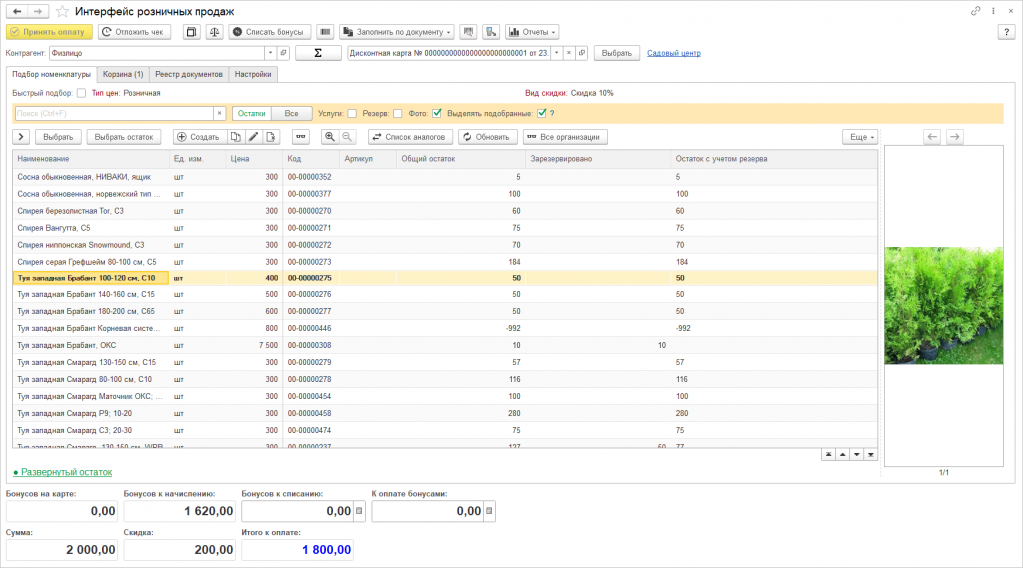The width and height of the screenshot is (1023, 568).
Task: Click the sigma recalculation button
Action: 318,53
